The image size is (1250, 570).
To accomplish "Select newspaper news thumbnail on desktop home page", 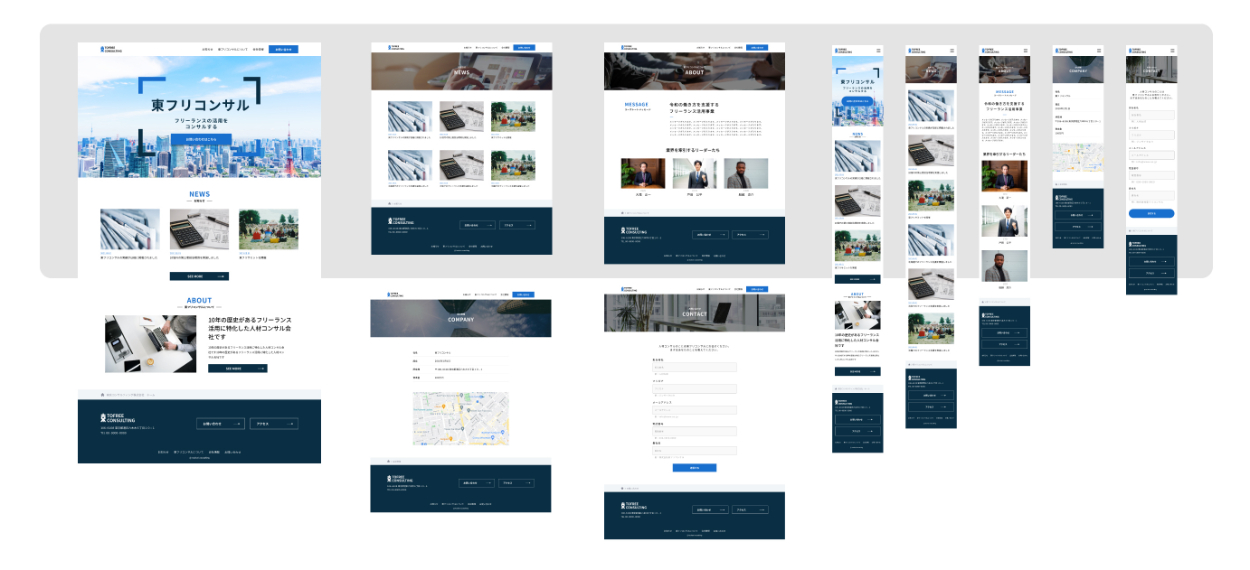I will (129, 229).
